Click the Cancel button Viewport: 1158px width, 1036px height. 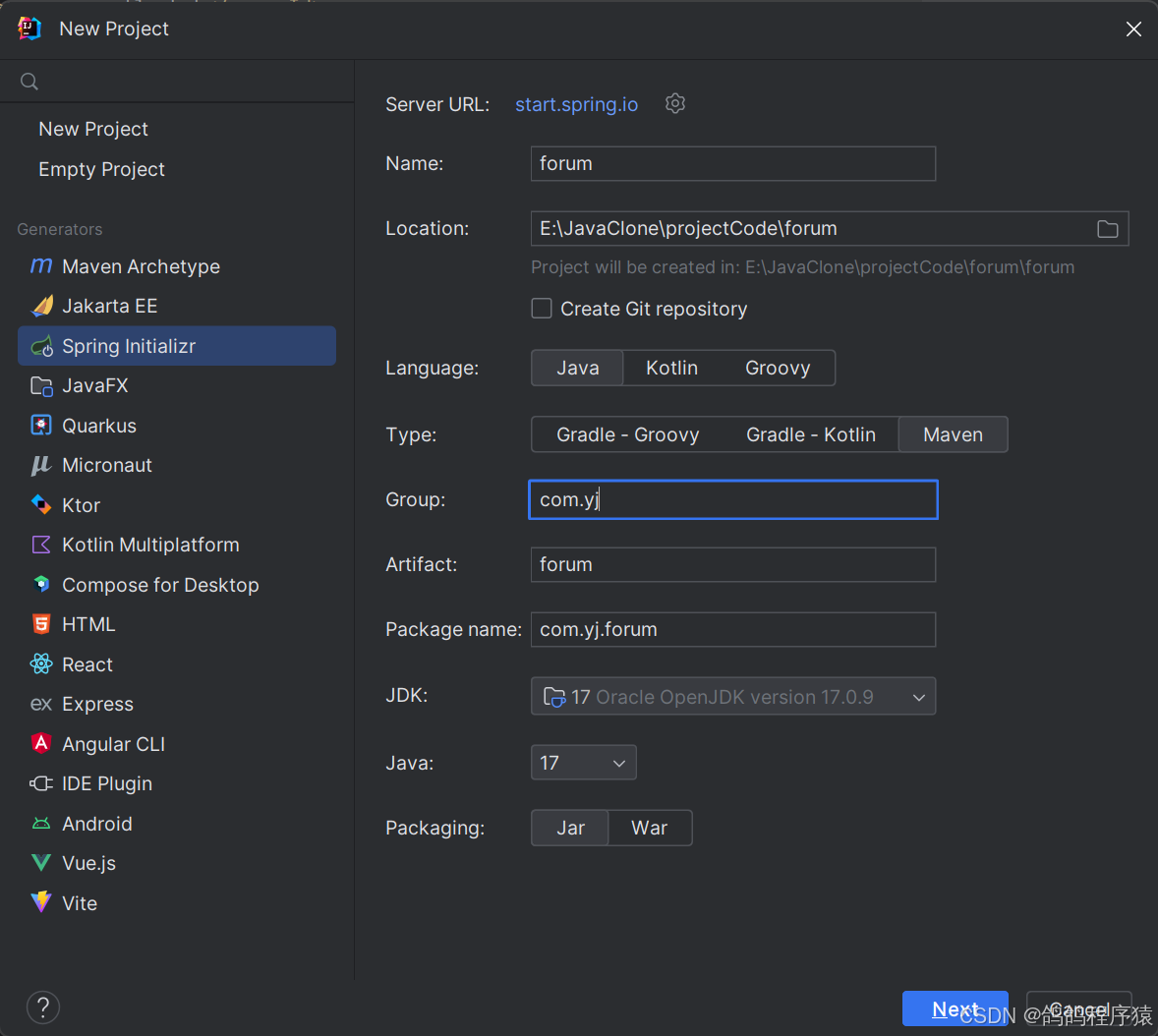[1079, 1008]
